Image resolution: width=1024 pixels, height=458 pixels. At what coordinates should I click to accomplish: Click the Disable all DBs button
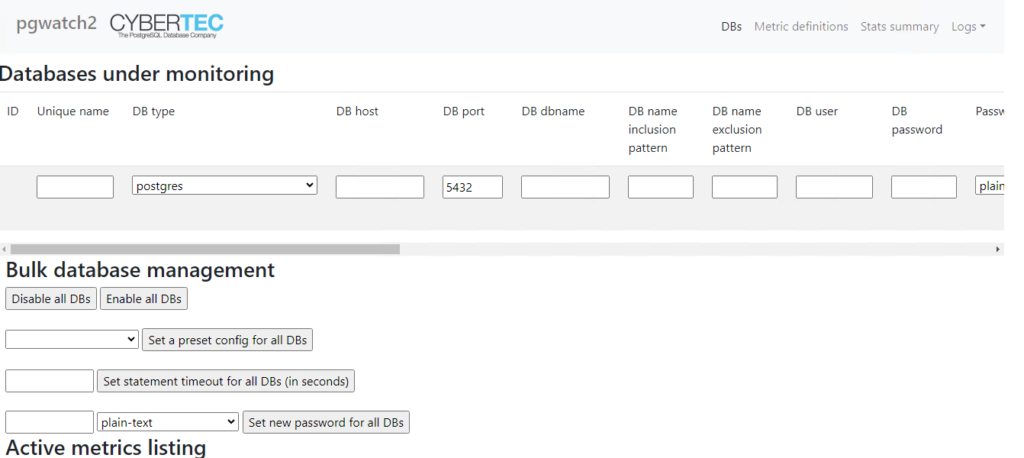[x=51, y=299]
